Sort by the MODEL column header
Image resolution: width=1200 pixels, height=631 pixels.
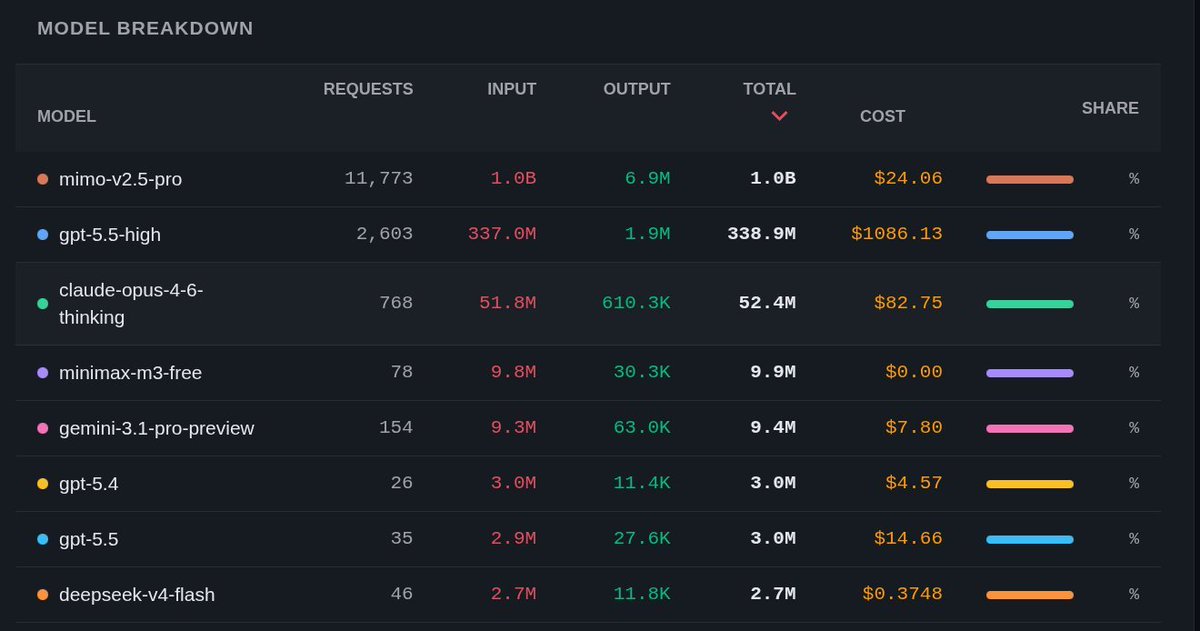[66, 116]
